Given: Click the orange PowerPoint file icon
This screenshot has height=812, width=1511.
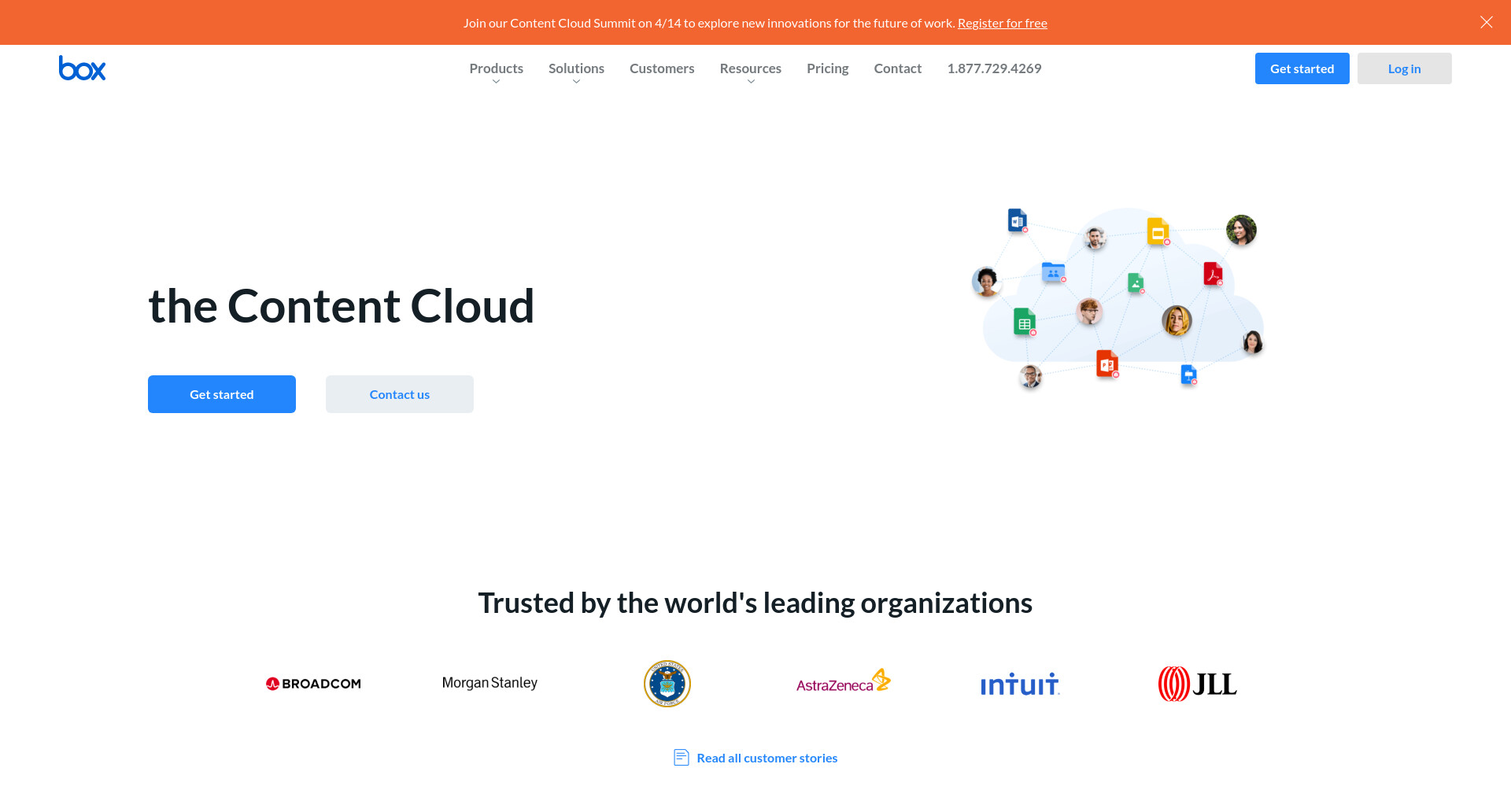Looking at the screenshot, I should (1107, 364).
